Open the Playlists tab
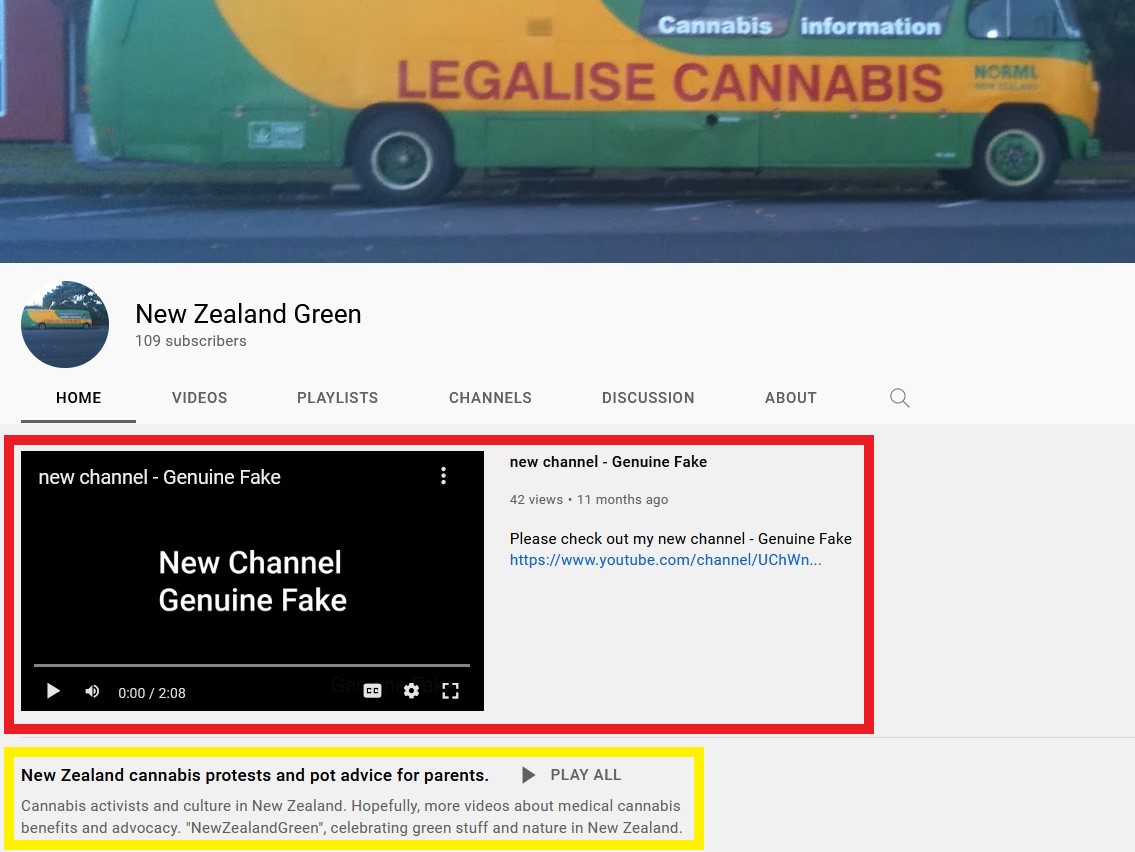Viewport: 1135px width, 852px height. pyautogui.click(x=337, y=398)
